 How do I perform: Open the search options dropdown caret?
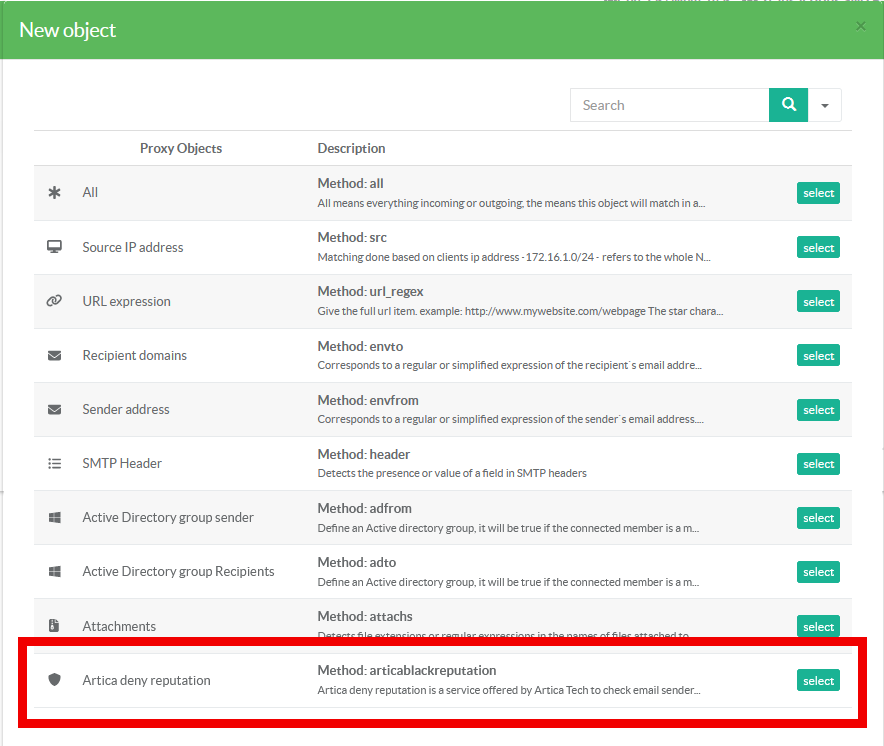(x=825, y=105)
